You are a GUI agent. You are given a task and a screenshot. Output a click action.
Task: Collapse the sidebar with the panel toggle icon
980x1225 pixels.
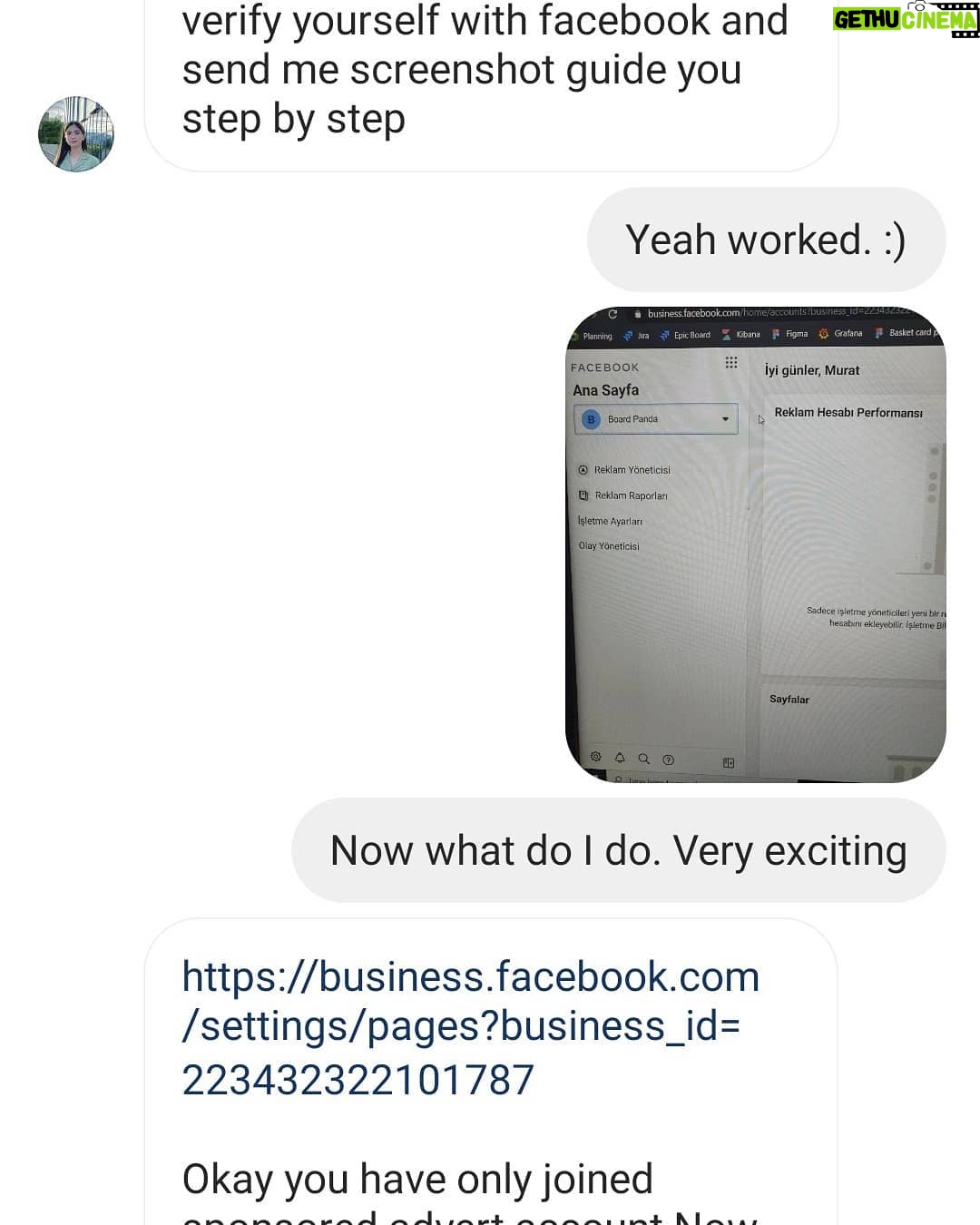(729, 763)
